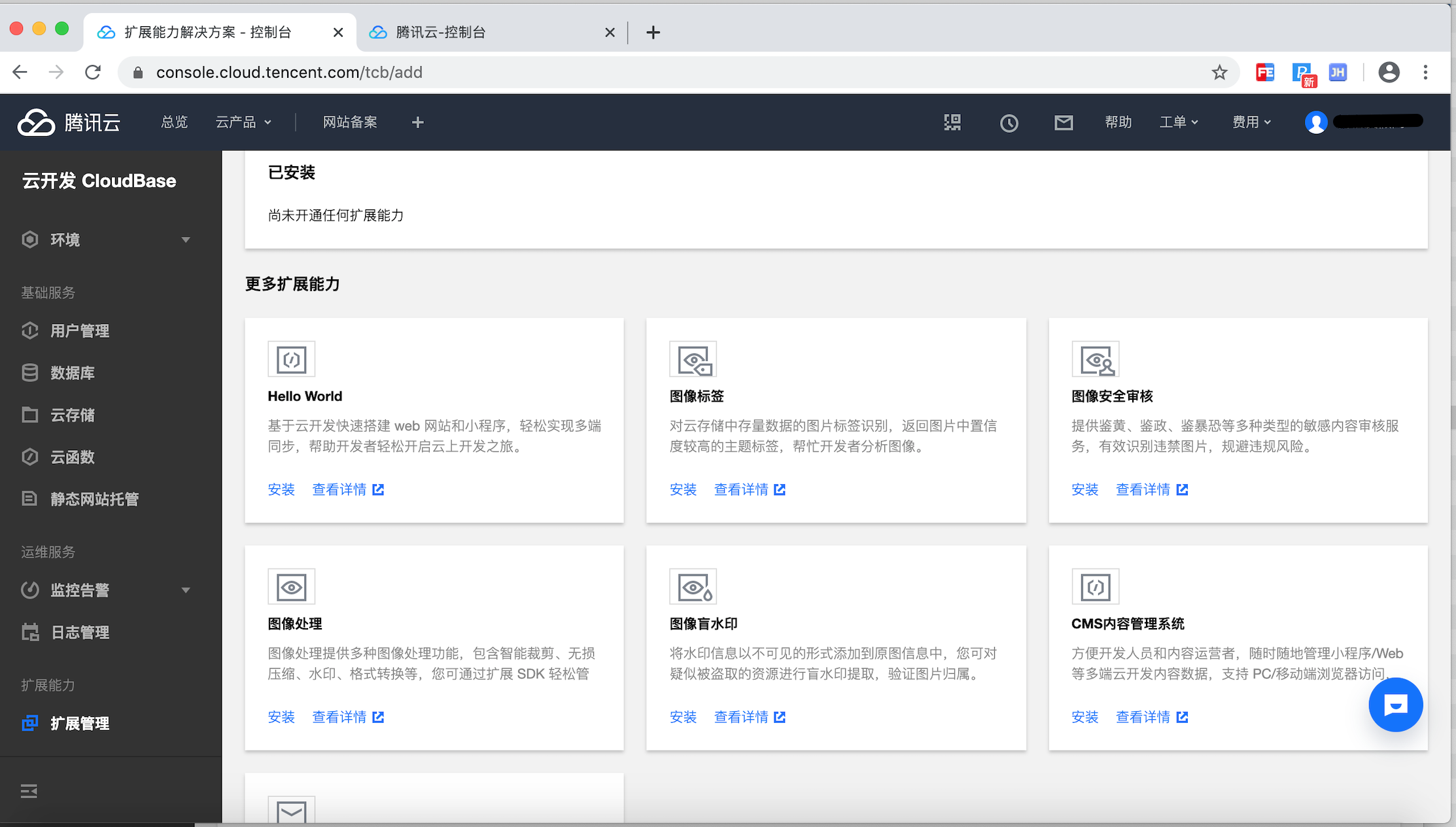Click 安装 under 图像盲水印 card
Viewport: 1456px width, 827px height.
pyautogui.click(x=683, y=717)
